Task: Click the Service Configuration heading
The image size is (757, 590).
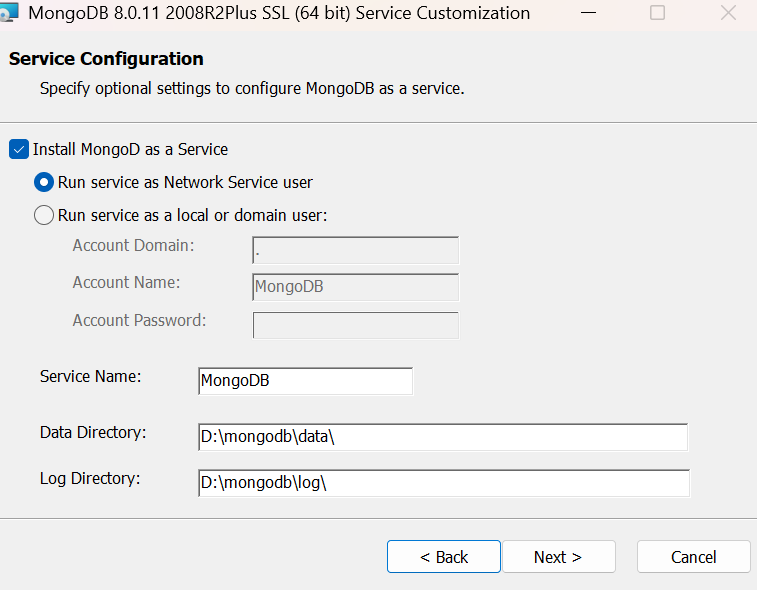Action: pyautogui.click(x=106, y=59)
